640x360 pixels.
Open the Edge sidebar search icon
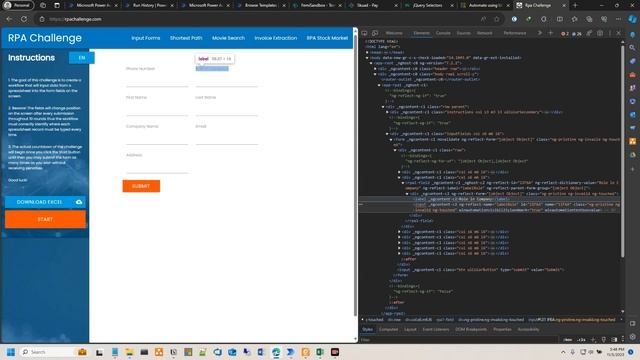[632, 48]
